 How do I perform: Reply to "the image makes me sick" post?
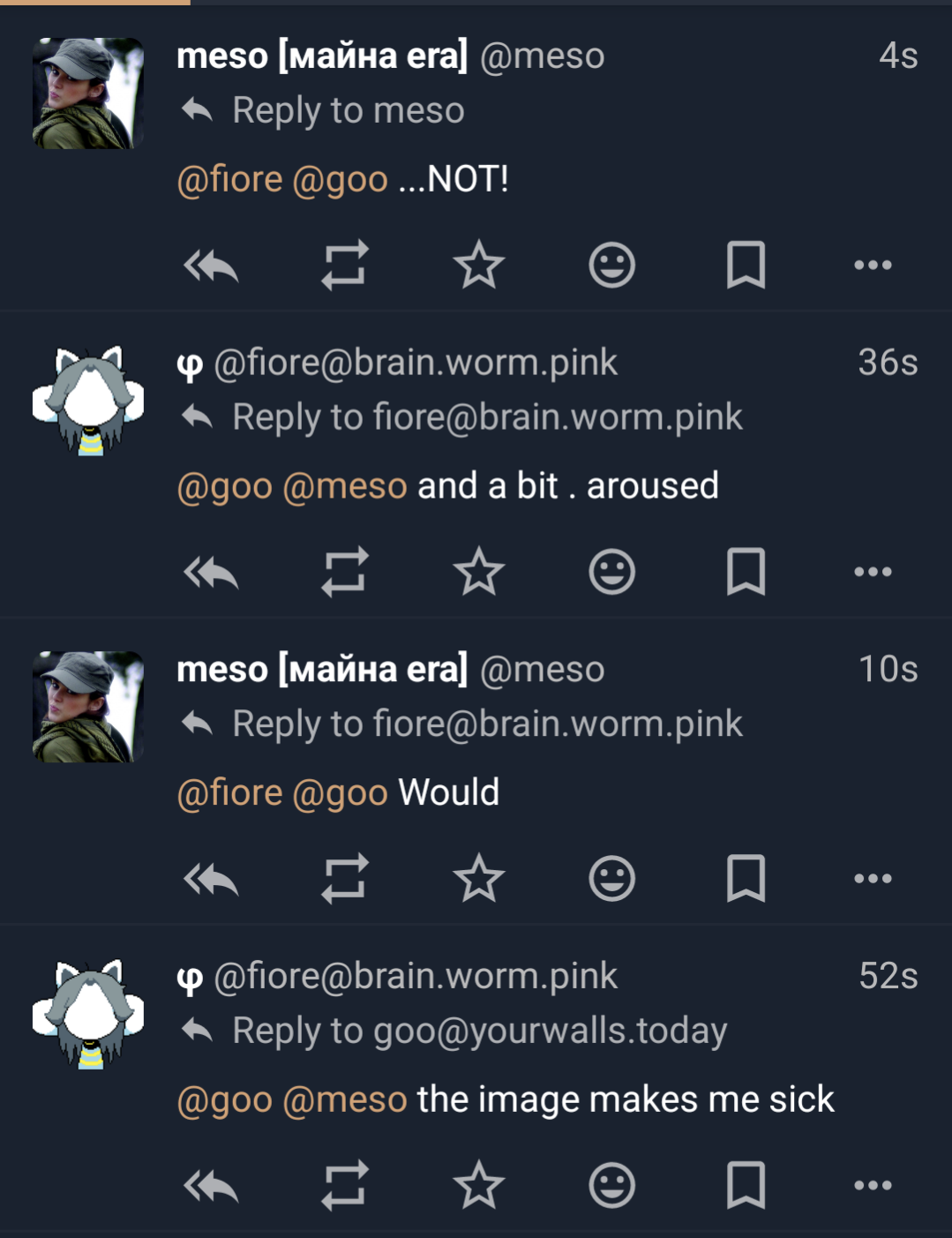coord(211,1185)
